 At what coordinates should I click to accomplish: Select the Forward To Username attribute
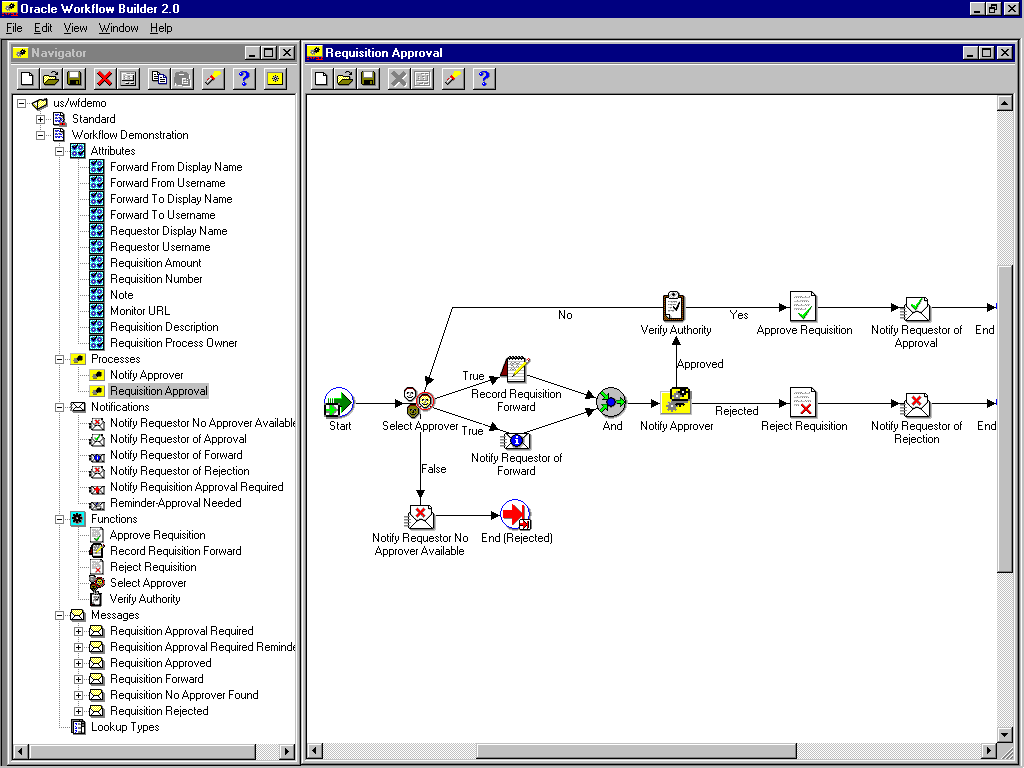point(163,215)
